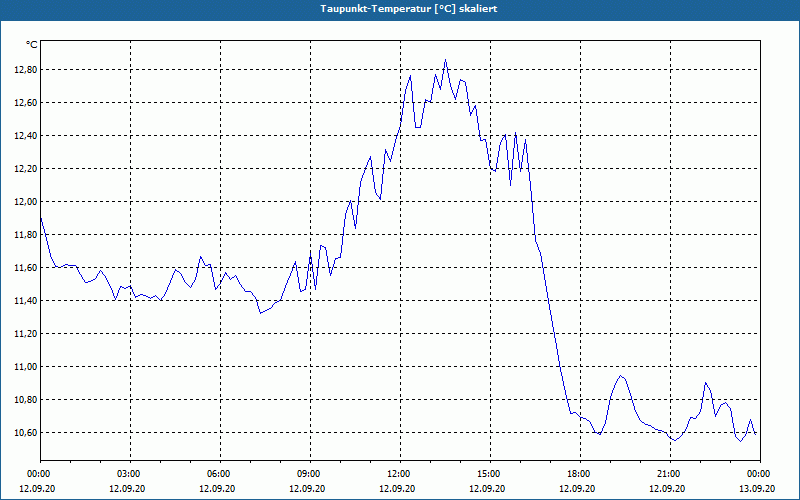Click the °C unit label

(32, 45)
